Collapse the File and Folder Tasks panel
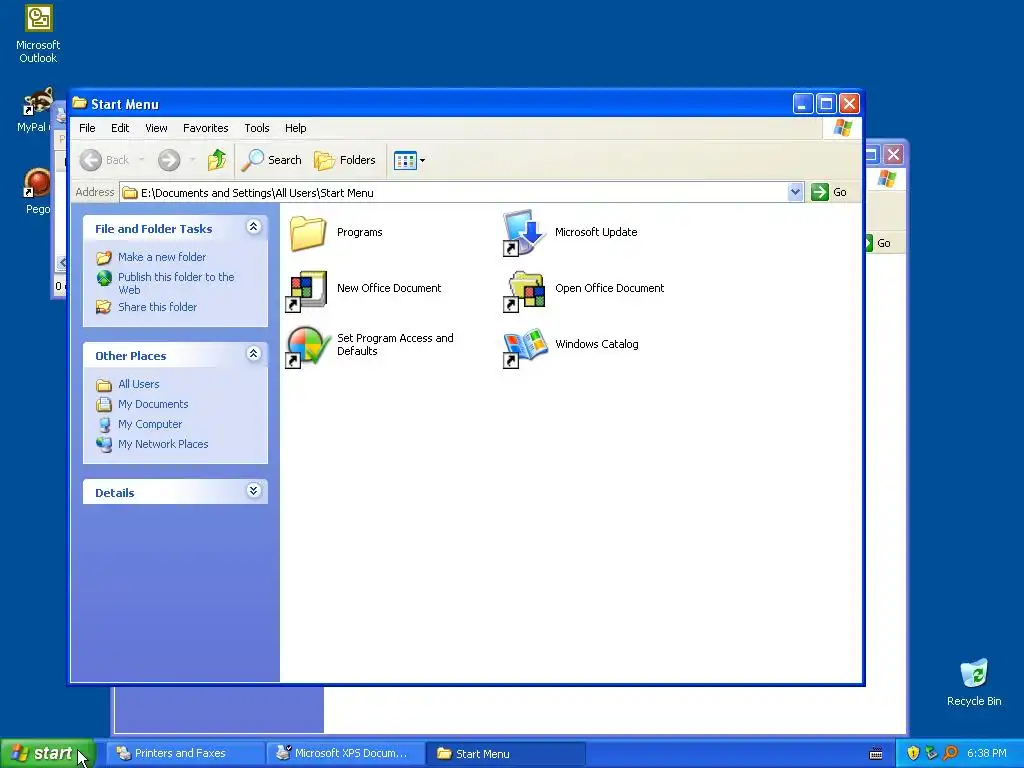 (x=253, y=227)
